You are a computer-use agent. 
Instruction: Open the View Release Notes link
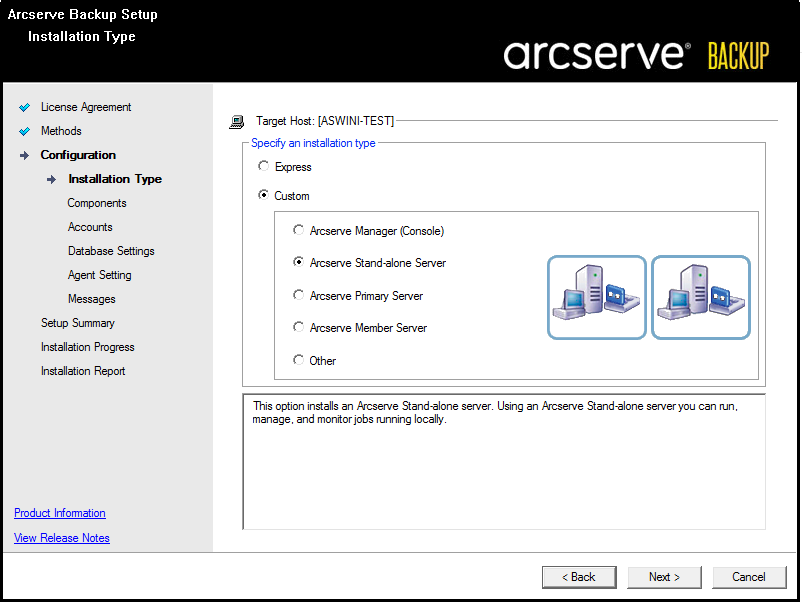click(62, 539)
